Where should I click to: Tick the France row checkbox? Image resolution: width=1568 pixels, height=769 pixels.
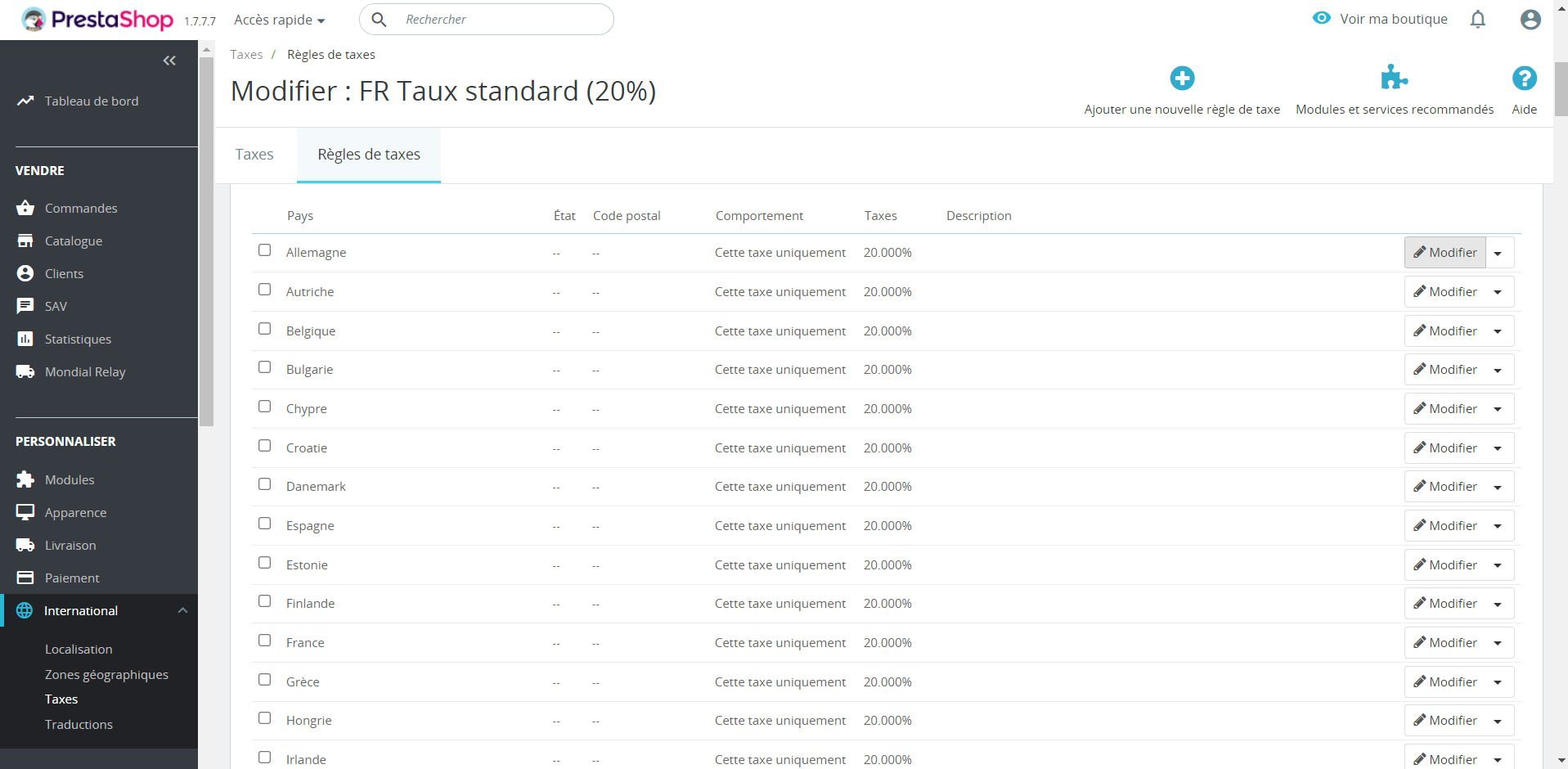[264, 641]
